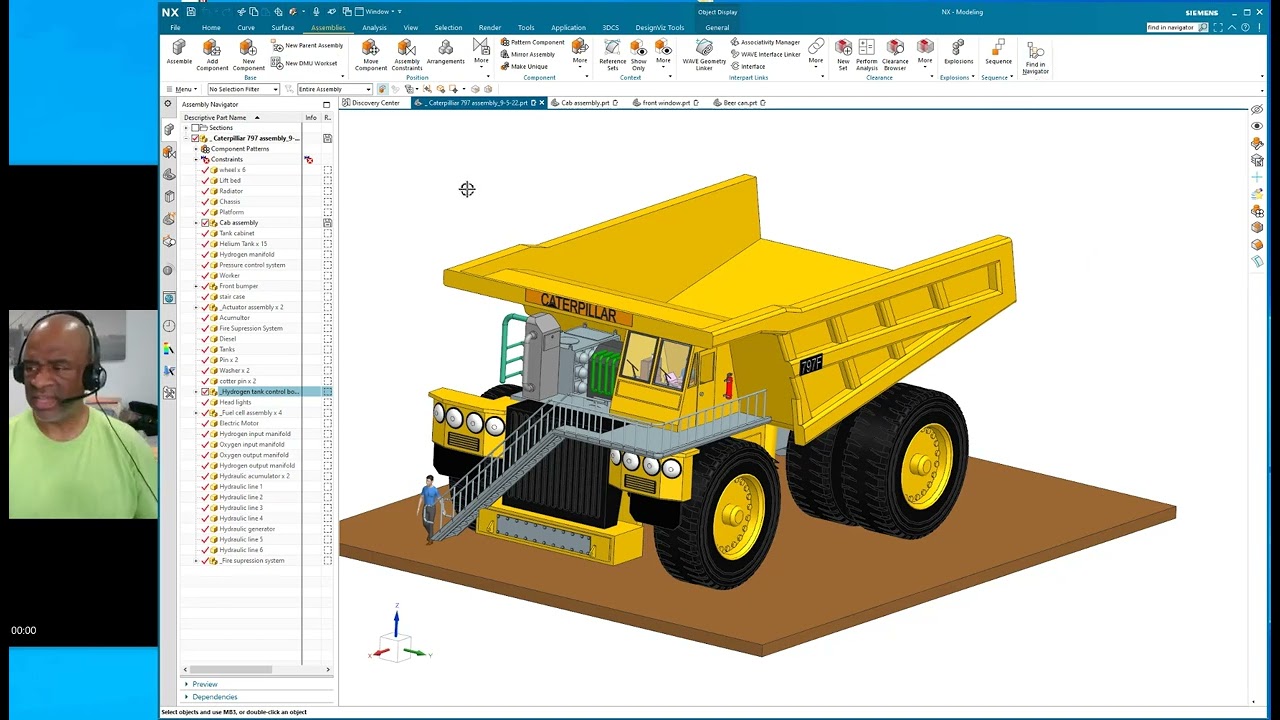Create a New Set for clearance
The image size is (1280, 720).
pos(843,55)
